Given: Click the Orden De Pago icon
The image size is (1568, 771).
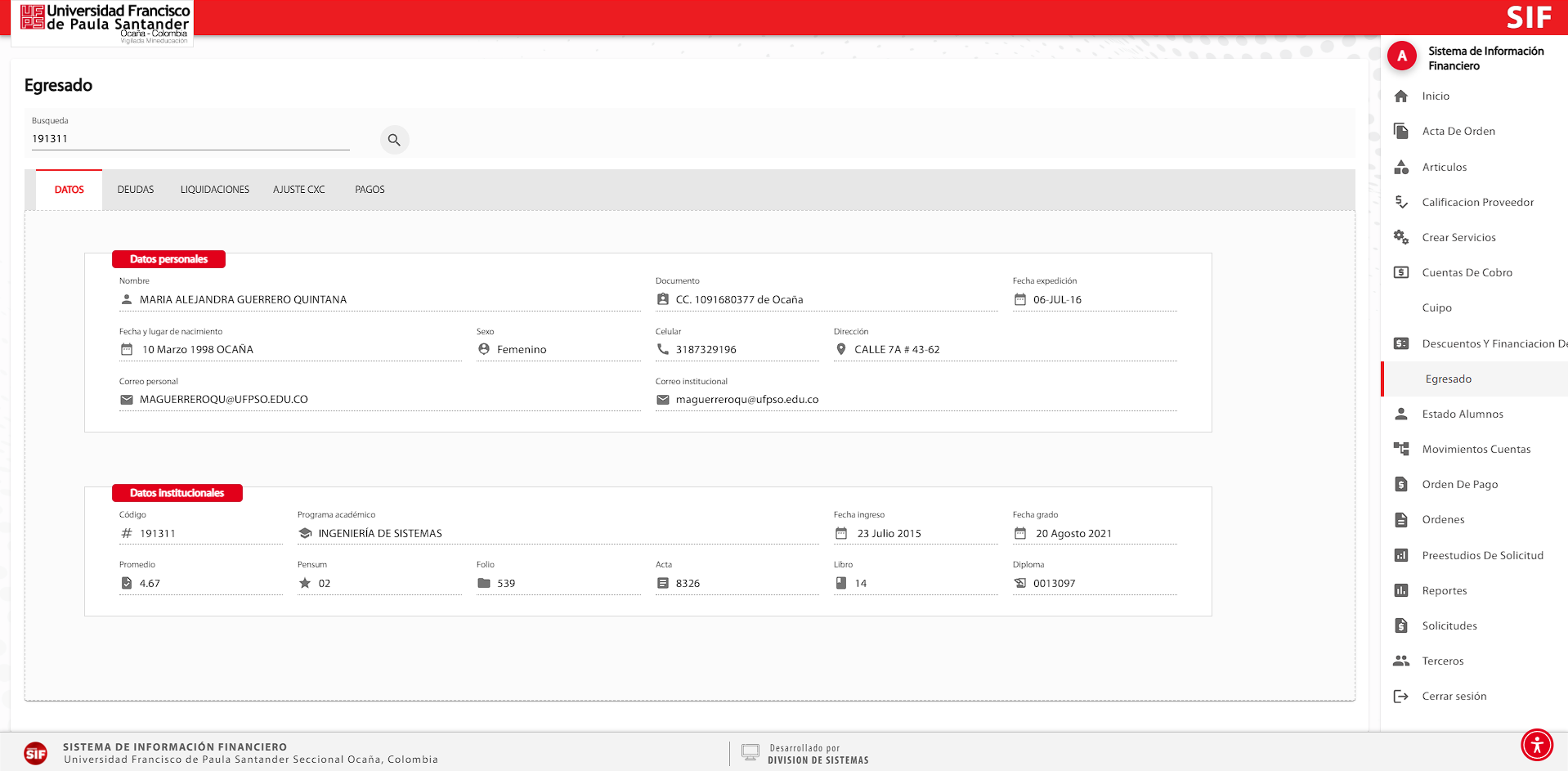Looking at the screenshot, I should click(1401, 484).
